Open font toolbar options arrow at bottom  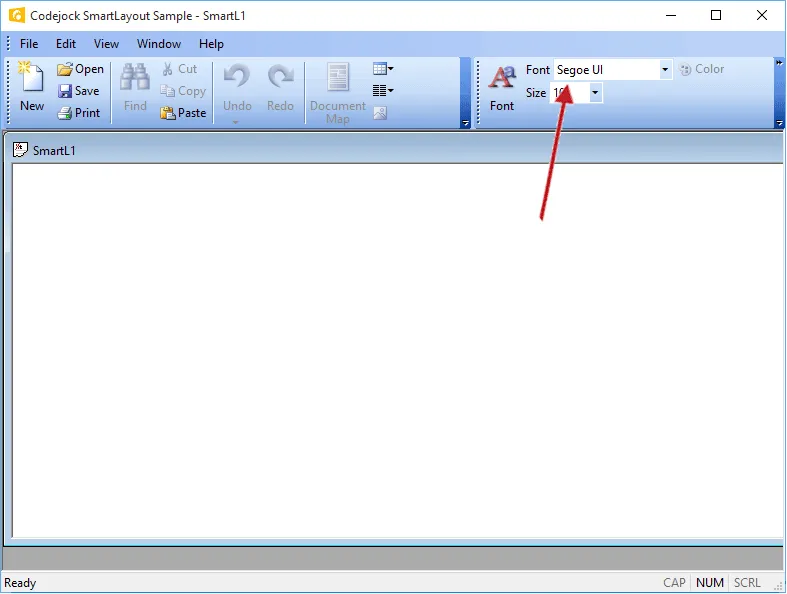(x=779, y=123)
